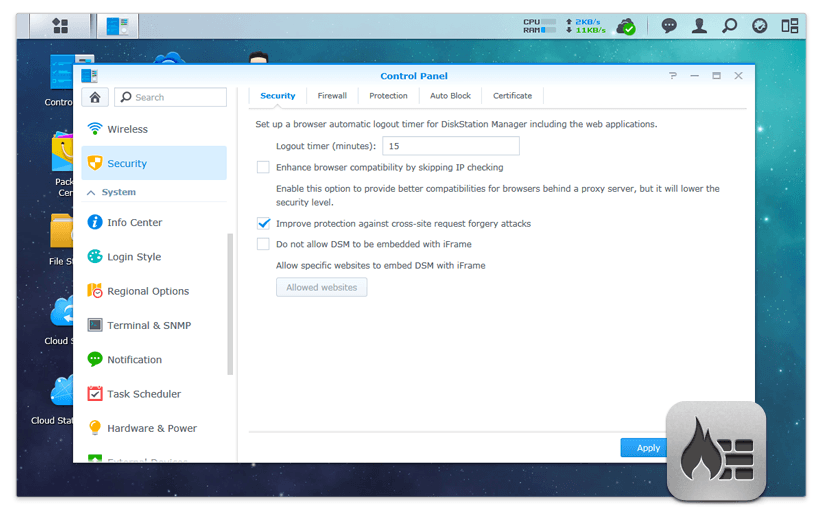This screenshot has height=509, width=823.
Task: Click the Notification green bubble icon
Action: click(x=95, y=359)
